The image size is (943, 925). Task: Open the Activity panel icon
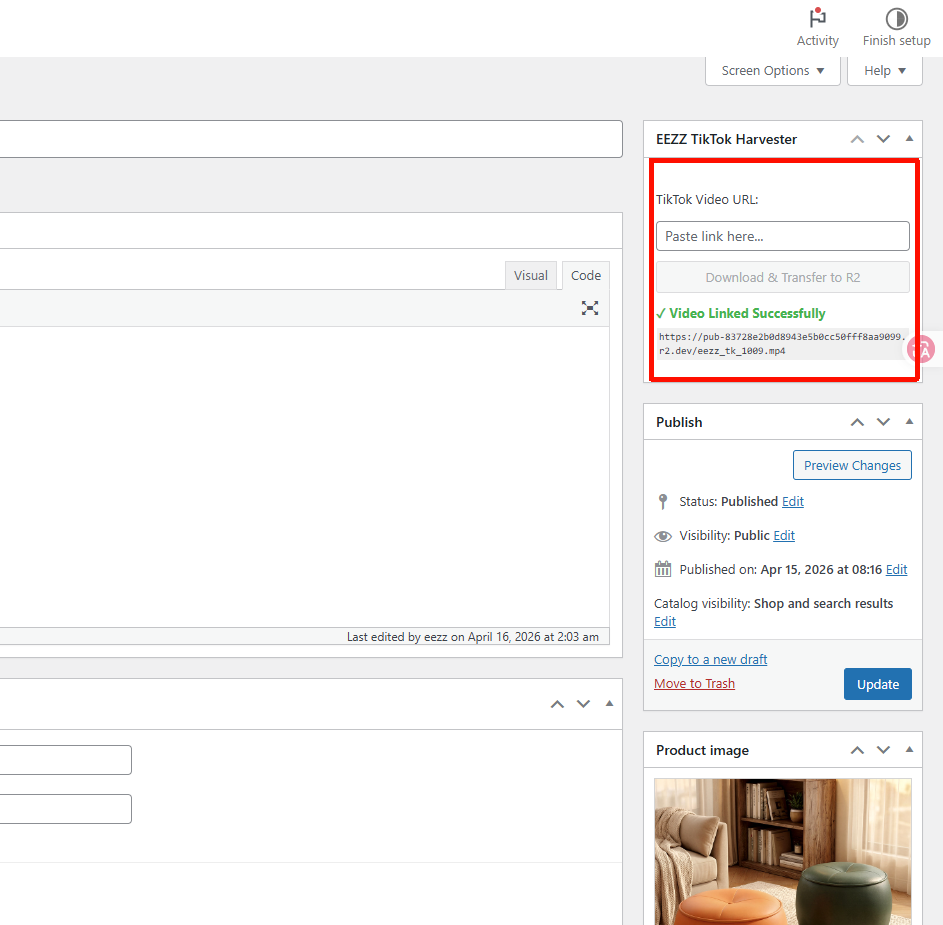(x=817, y=19)
